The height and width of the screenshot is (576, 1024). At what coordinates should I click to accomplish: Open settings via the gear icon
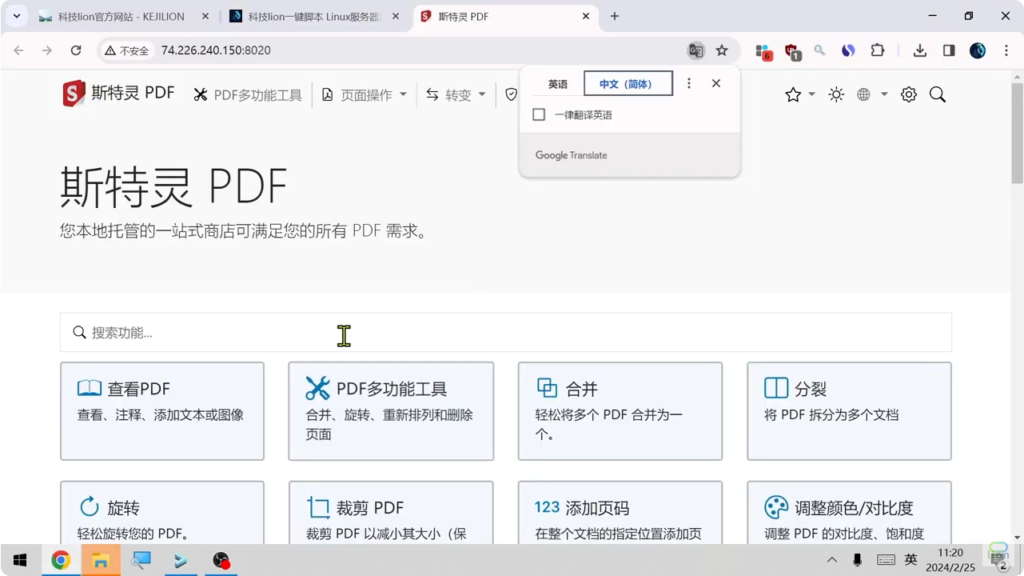click(x=908, y=94)
